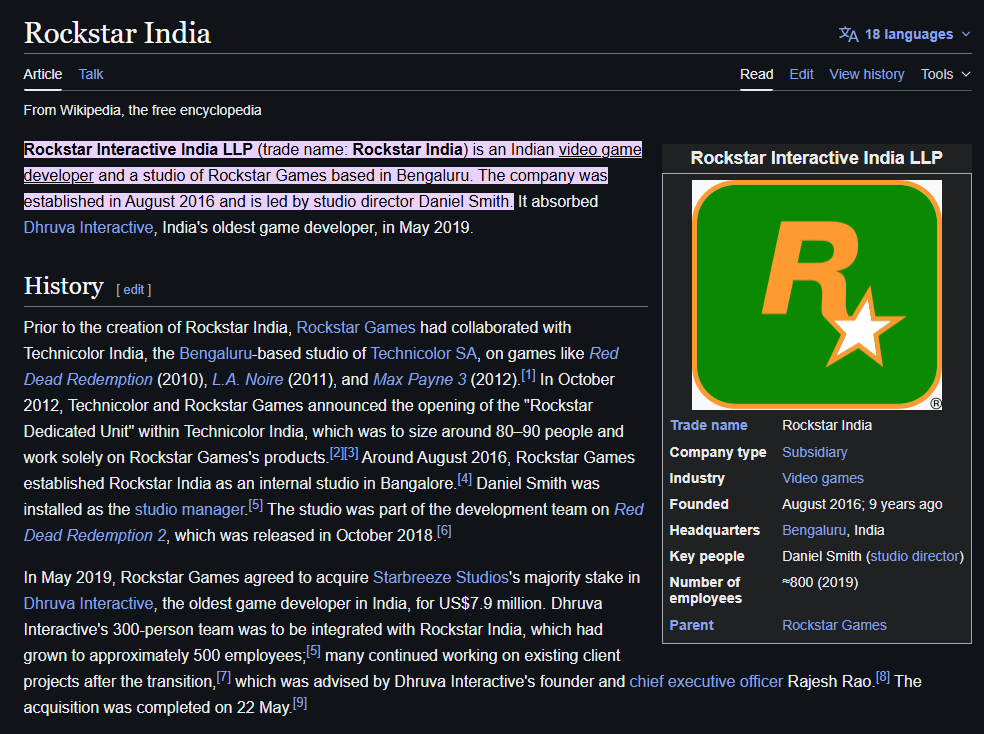Click the History section edit link
Screen dimensions: 984x734
click(x=134, y=289)
